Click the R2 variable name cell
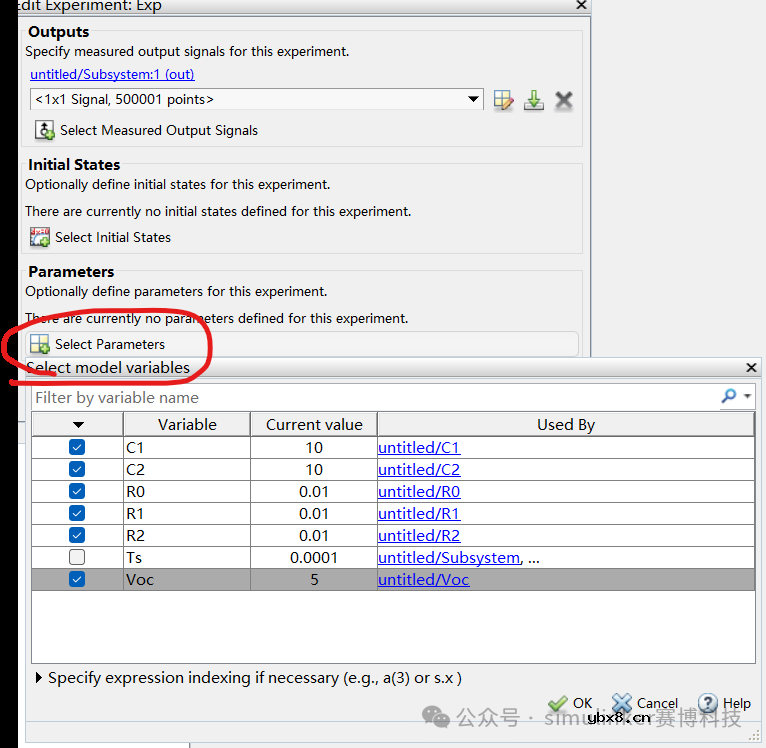The width and height of the screenshot is (766, 748). pyautogui.click(x=187, y=535)
